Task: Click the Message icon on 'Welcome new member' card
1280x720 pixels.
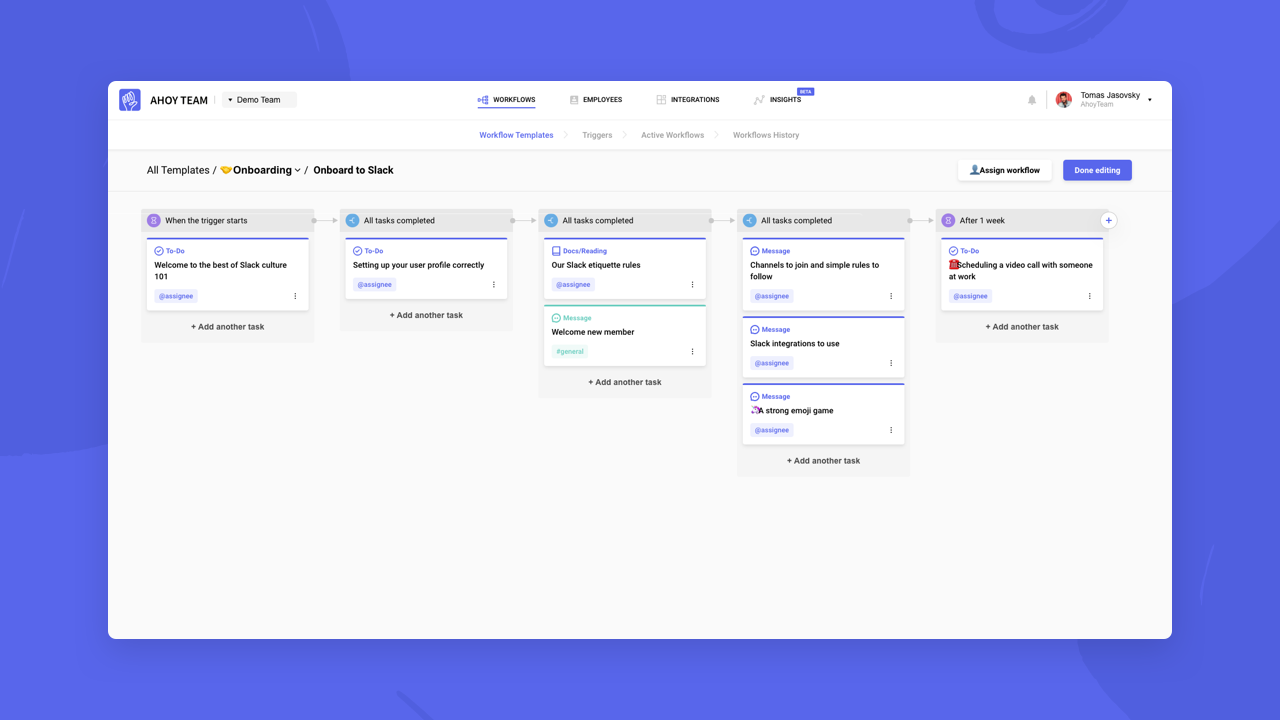Action: pos(556,318)
